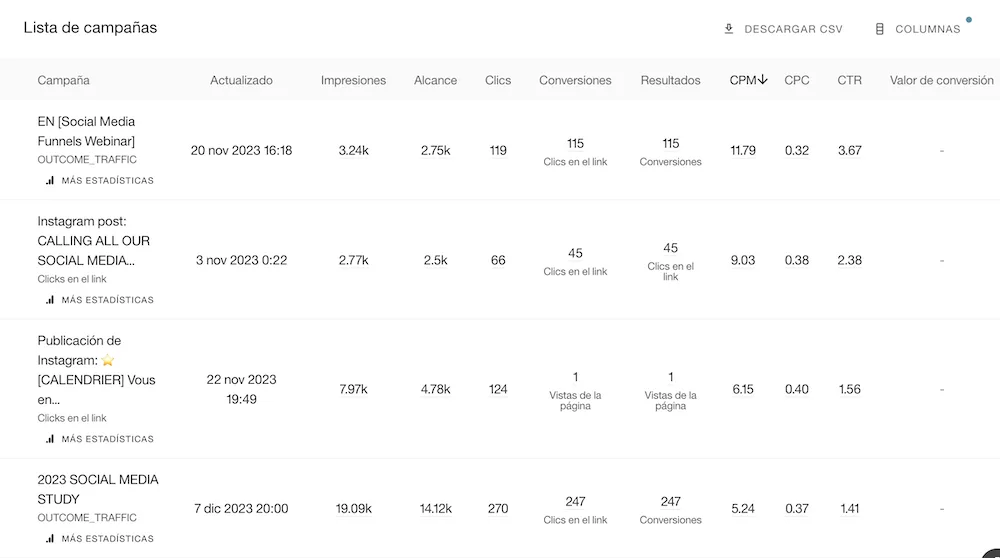Open the EN [Social Media Funnels Webinar] campaign
This screenshot has height=558, width=1000.
(x=86, y=131)
